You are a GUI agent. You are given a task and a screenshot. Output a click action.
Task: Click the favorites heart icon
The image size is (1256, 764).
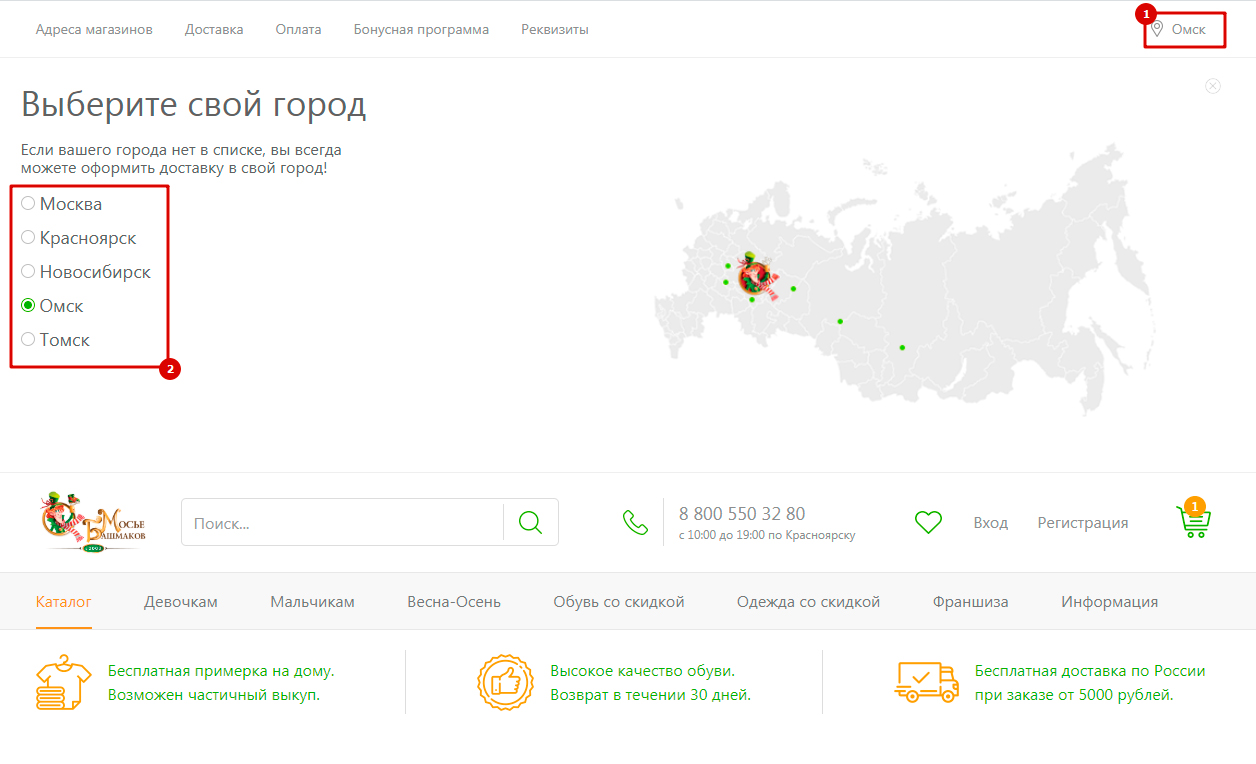(x=929, y=522)
